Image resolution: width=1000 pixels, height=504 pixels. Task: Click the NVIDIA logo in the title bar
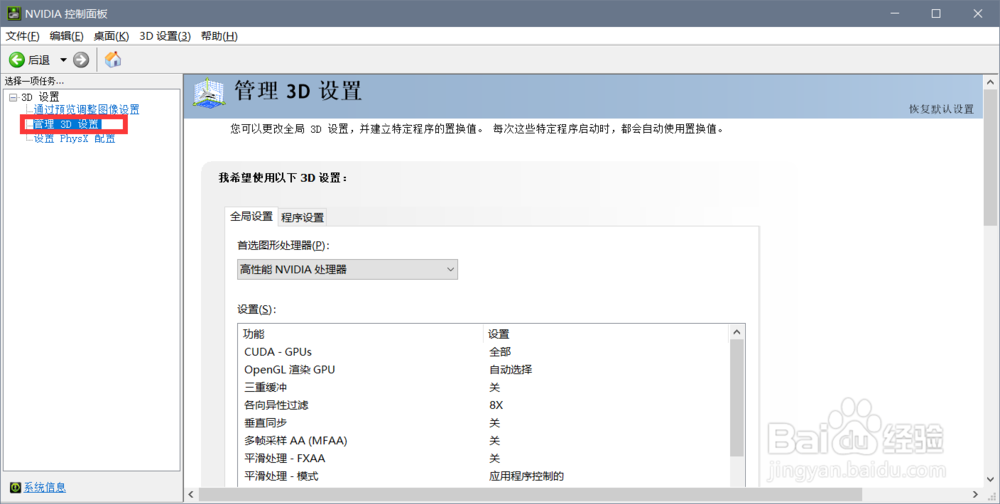[13, 13]
